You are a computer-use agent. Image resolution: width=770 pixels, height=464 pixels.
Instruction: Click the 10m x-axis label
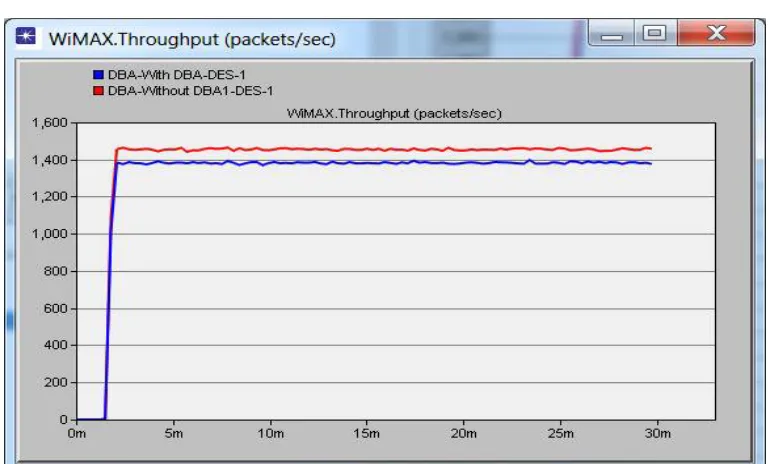tap(271, 434)
